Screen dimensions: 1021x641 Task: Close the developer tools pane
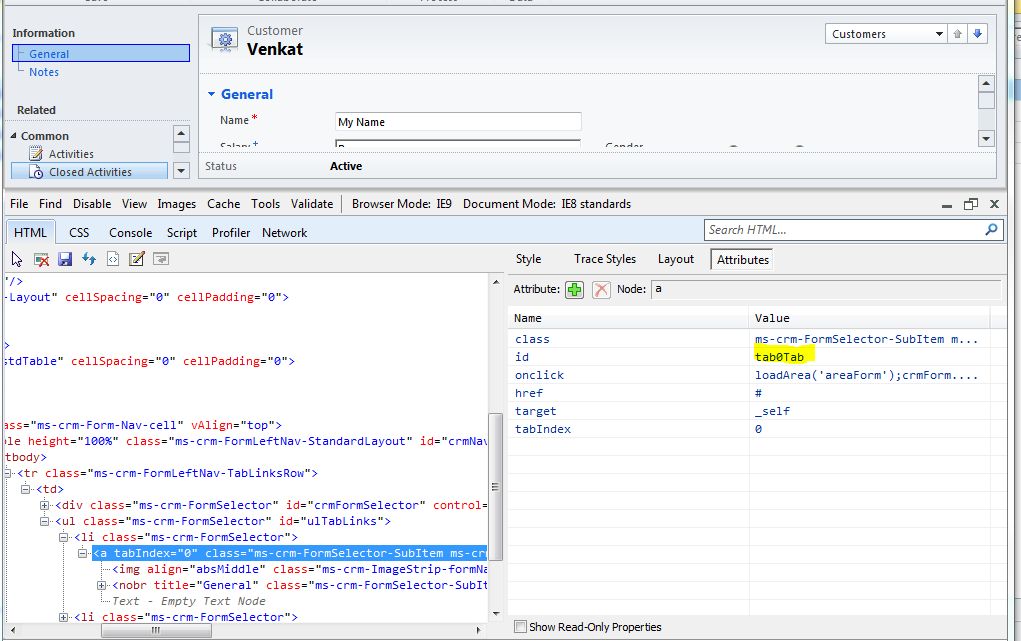(994, 204)
